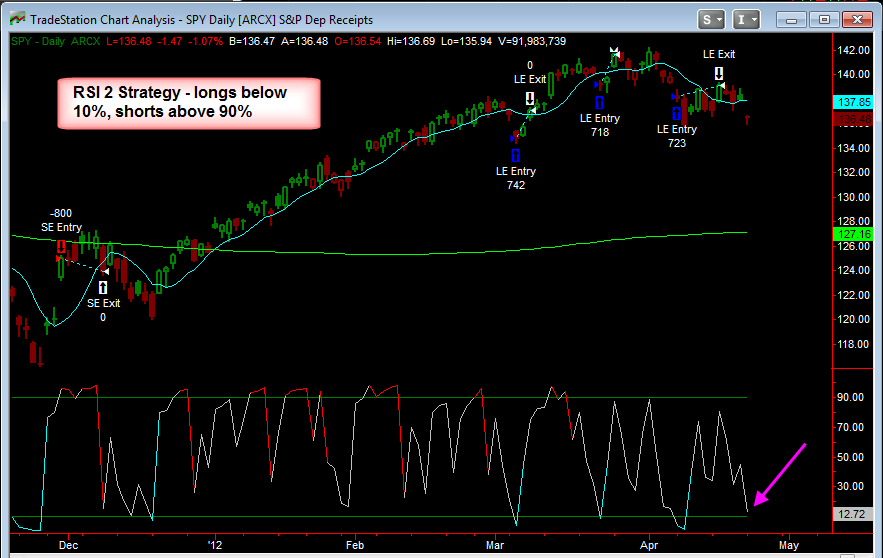Click the April LE Exit text label
883x558 pixels.
[x=719, y=54]
